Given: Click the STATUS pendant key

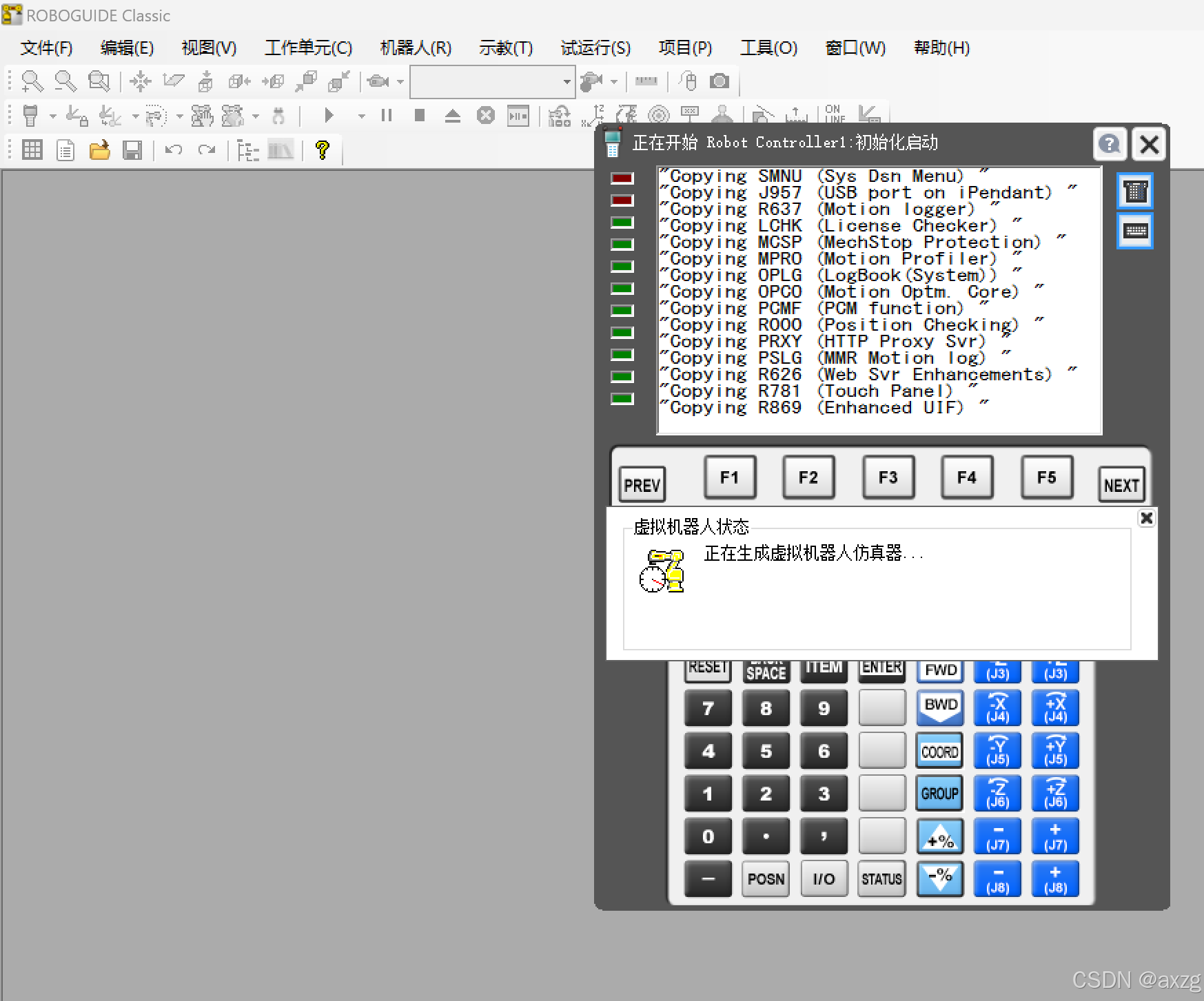Looking at the screenshot, I should [882, 879].
